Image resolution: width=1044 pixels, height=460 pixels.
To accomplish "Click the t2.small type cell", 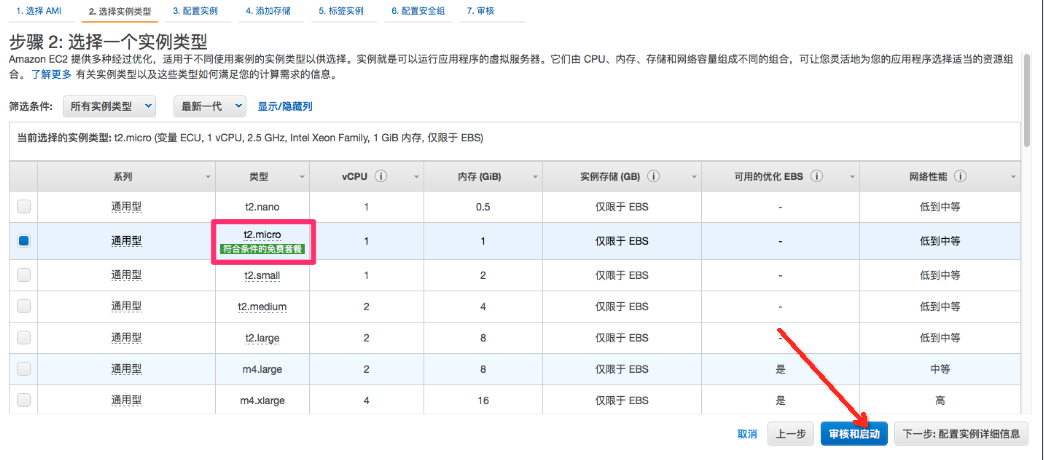I will point(262,275).
